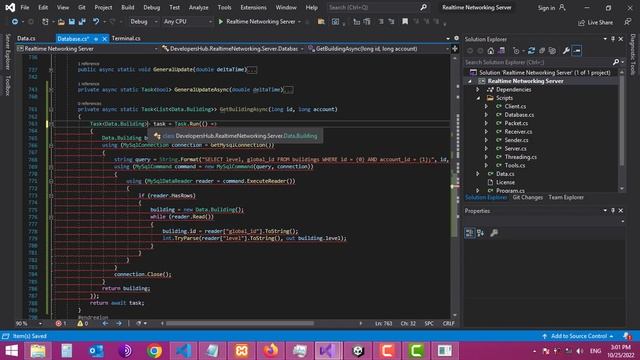Close the Database.cs tab
The image size is (640, 360).
(x=104, y=39)
